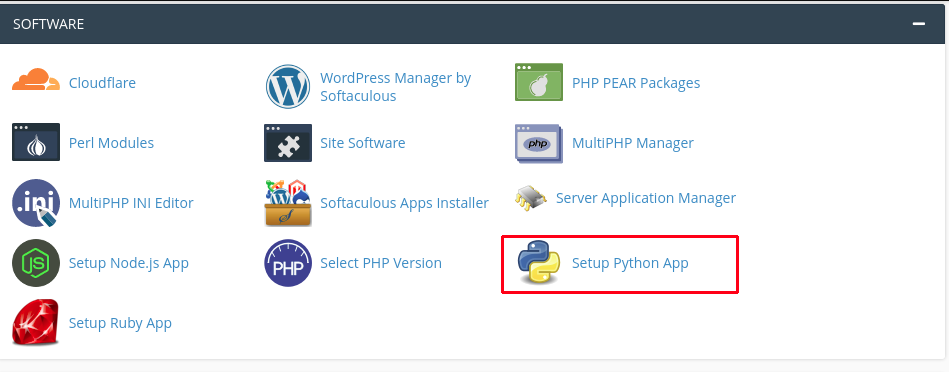This screenshot has height=372, width=949.
Task: Open the MultiPHP Manager link
Action: click(x=633, y=143)
